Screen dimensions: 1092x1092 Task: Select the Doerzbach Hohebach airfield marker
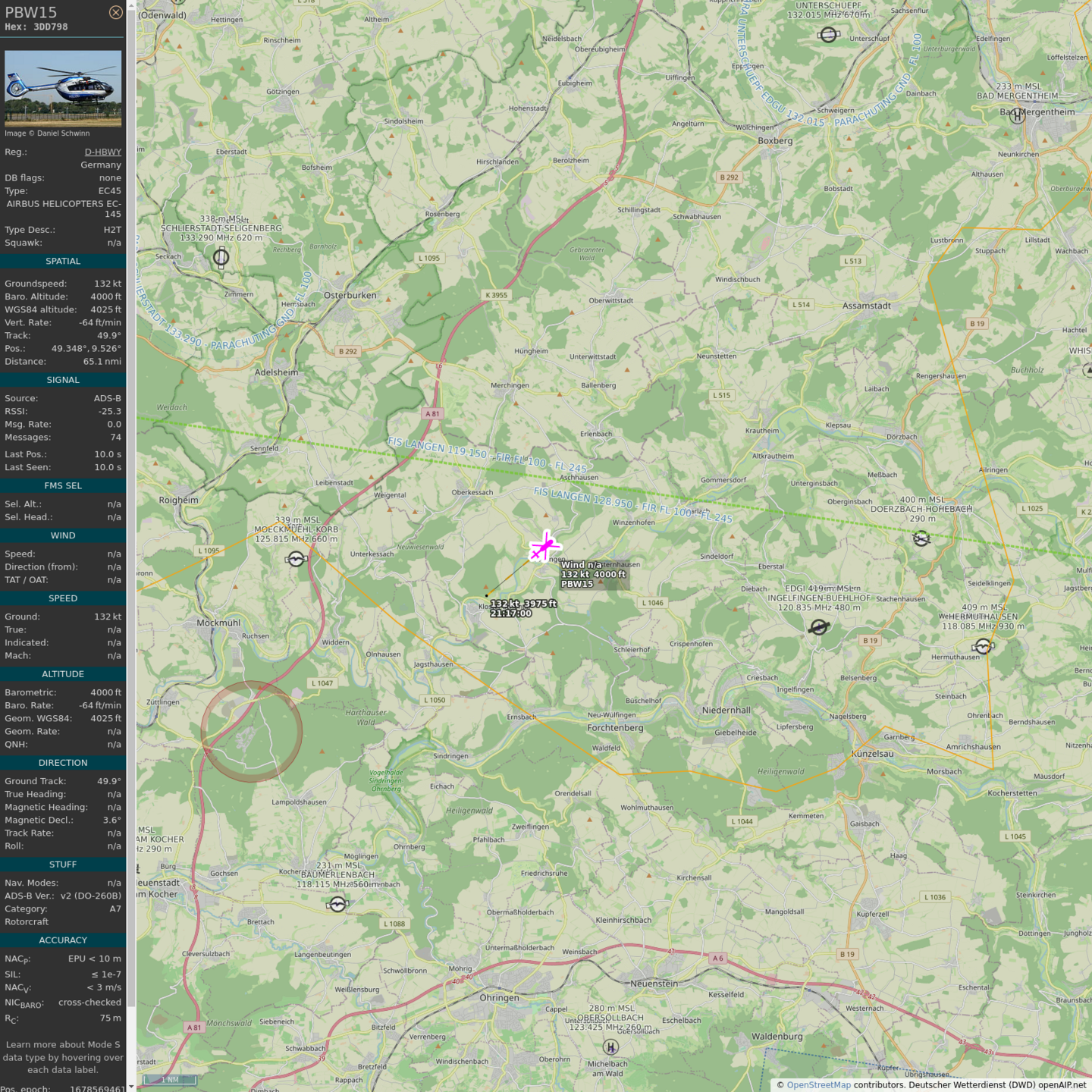point(921,538)
